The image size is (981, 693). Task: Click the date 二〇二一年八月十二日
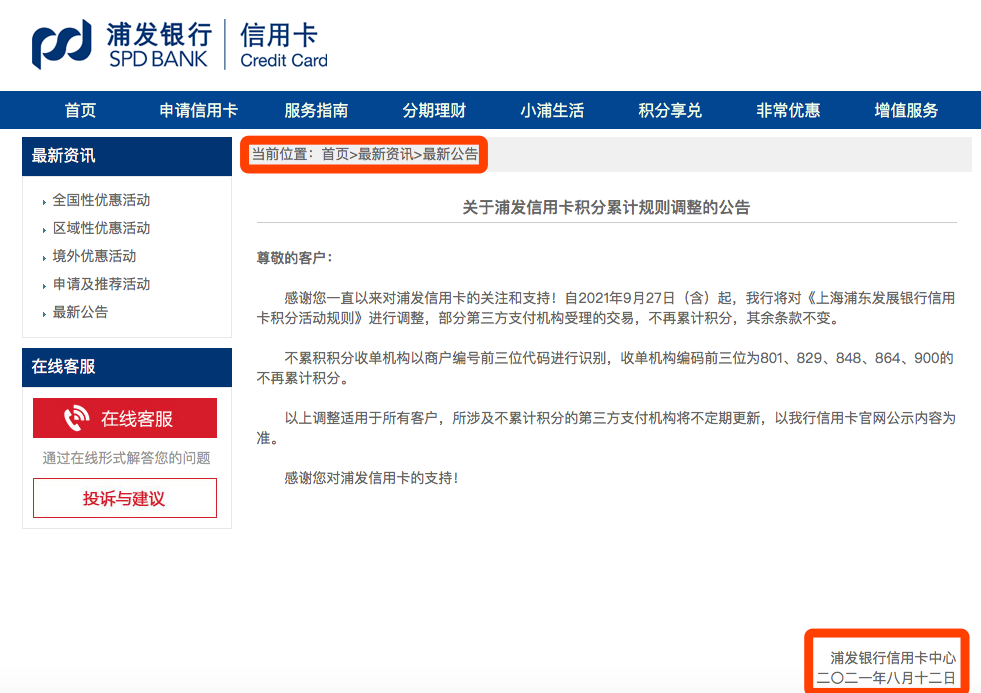[x=886, y=678]
